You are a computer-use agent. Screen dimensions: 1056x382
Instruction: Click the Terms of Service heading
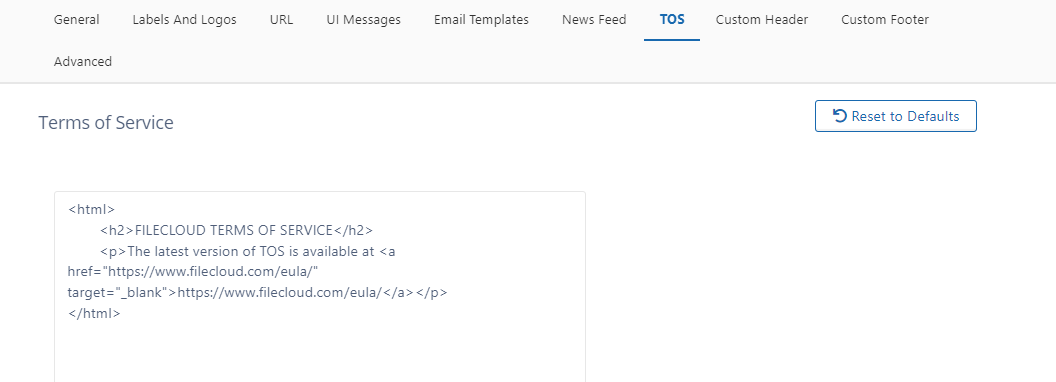[106, 123]
